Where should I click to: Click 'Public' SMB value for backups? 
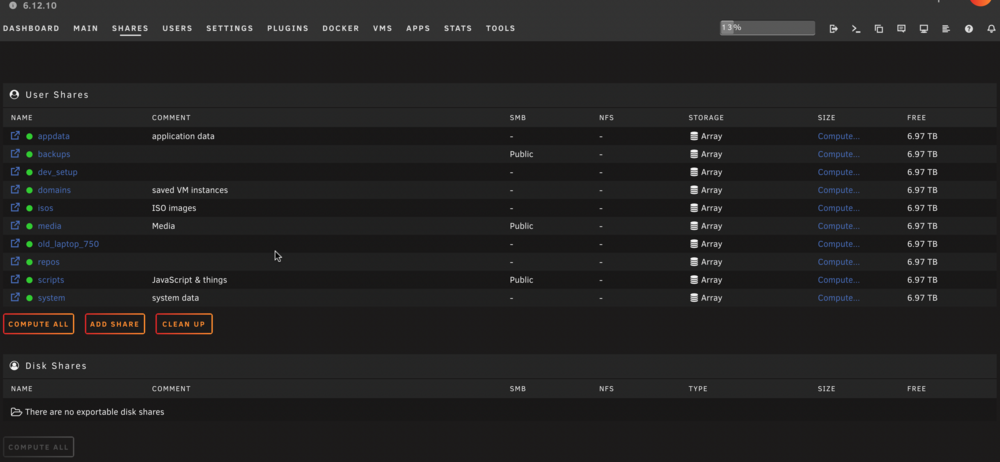coord(521,154)
